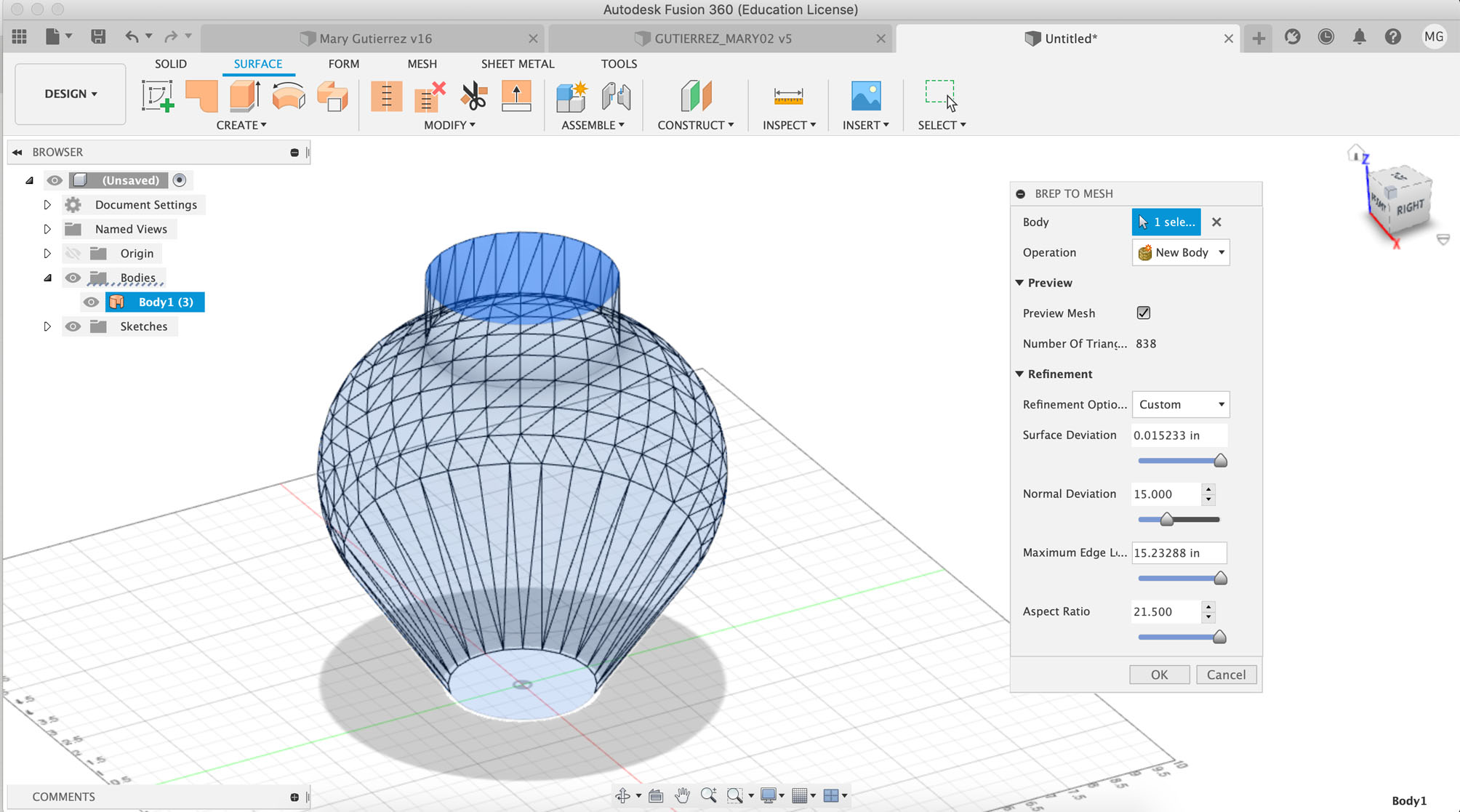Click the Trim scissors tool
This screenshot has width=1460, height=812.
point(473,96)
